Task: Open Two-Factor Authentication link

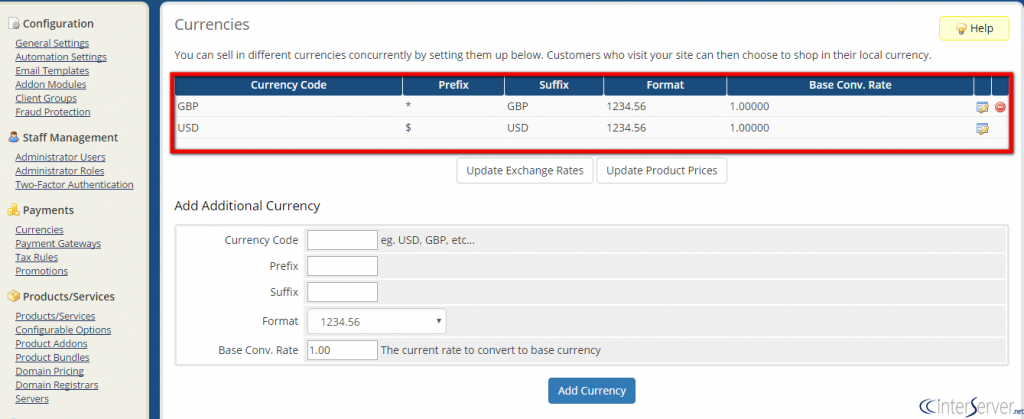Action: (74, 184)
